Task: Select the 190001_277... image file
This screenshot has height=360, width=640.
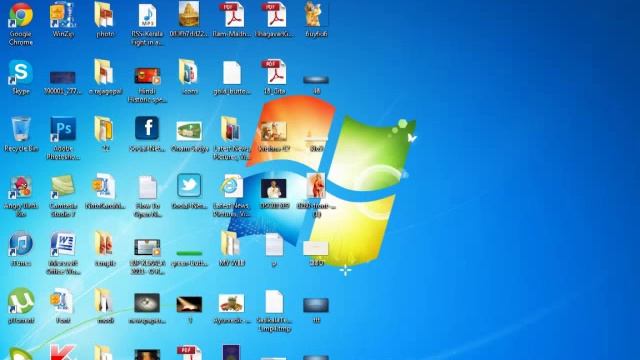Action: (62, 77)
